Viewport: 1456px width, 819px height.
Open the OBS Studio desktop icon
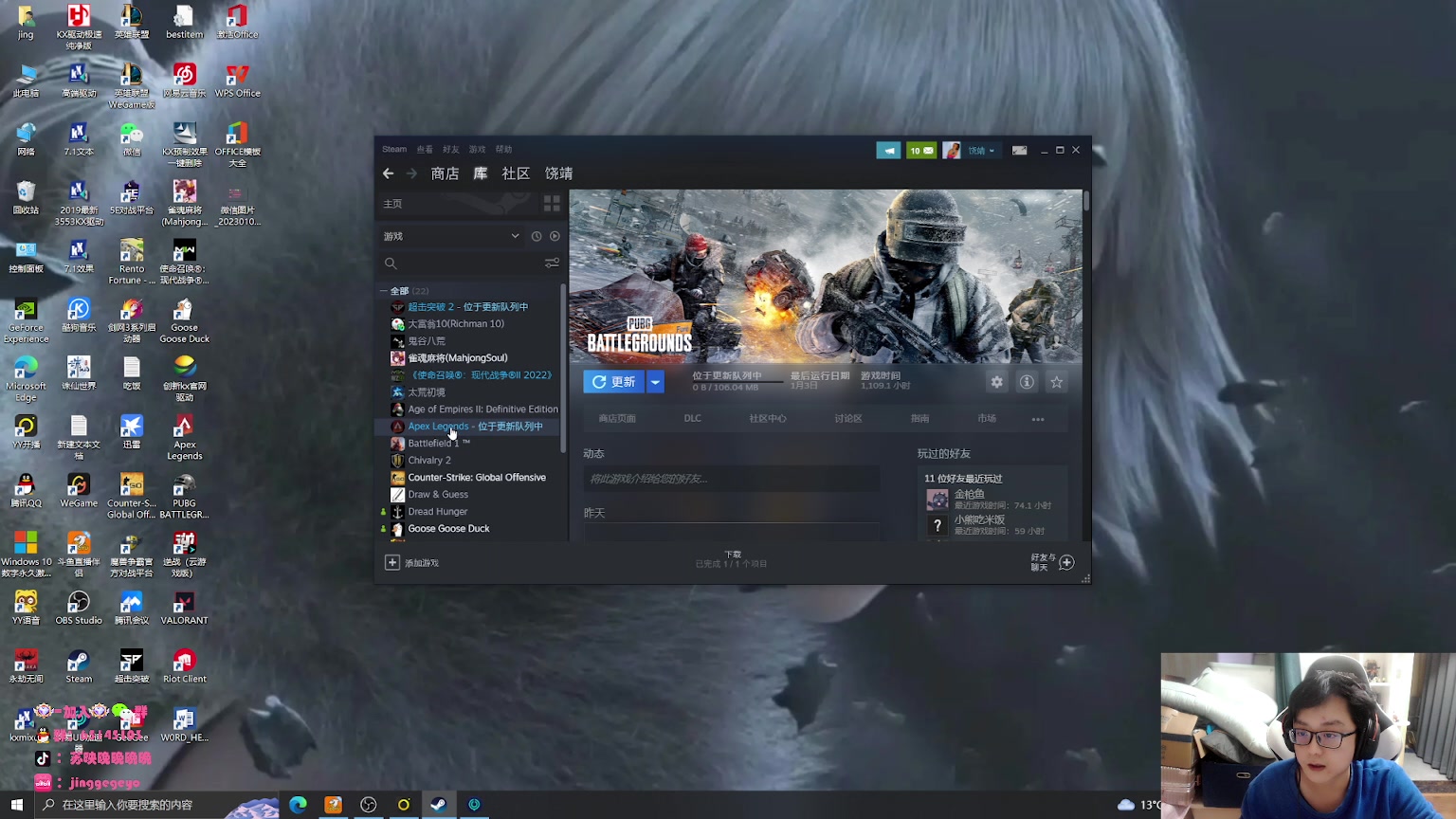(79, 608)
